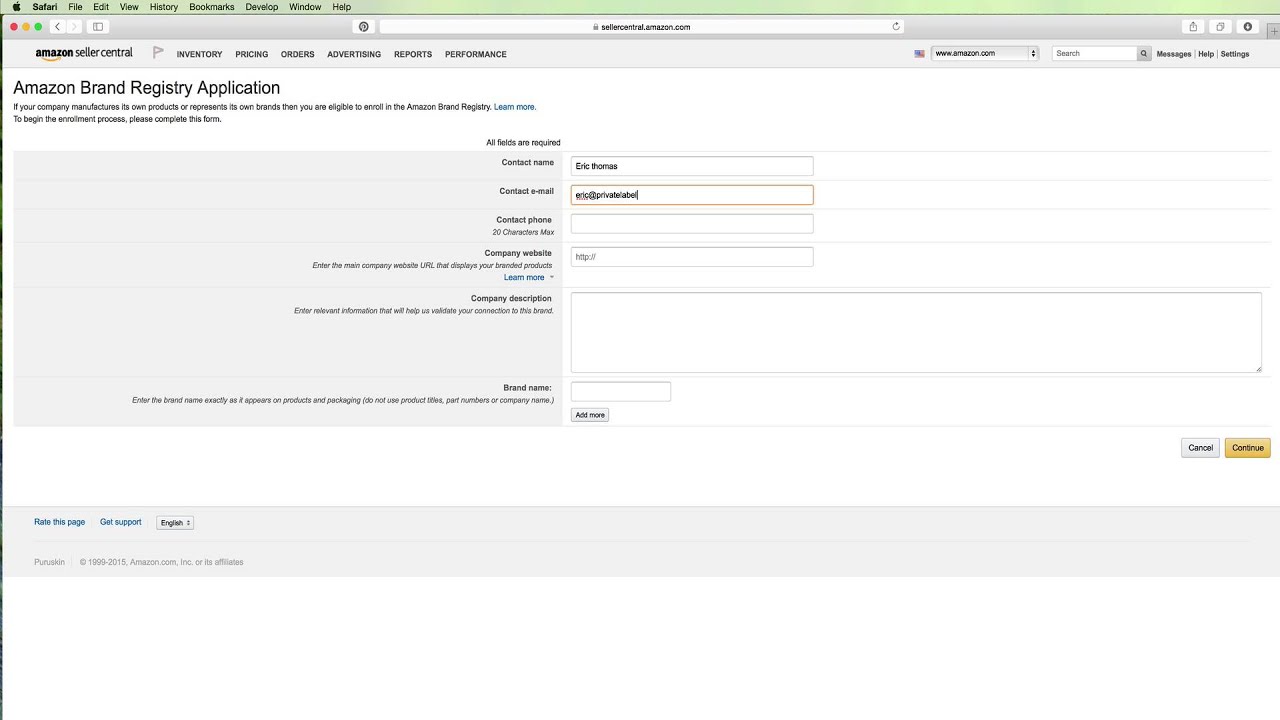Viewport: 1280px width, 720px height.
Task: Open the English language dropdown
Action: point(175,522)
